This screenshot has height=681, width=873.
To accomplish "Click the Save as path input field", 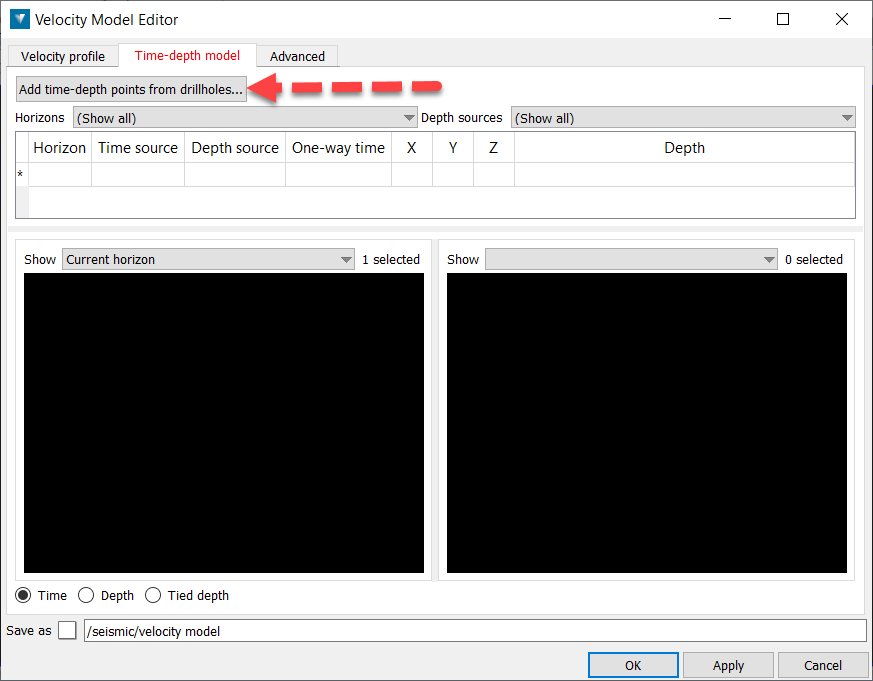I will coord(475,631).
